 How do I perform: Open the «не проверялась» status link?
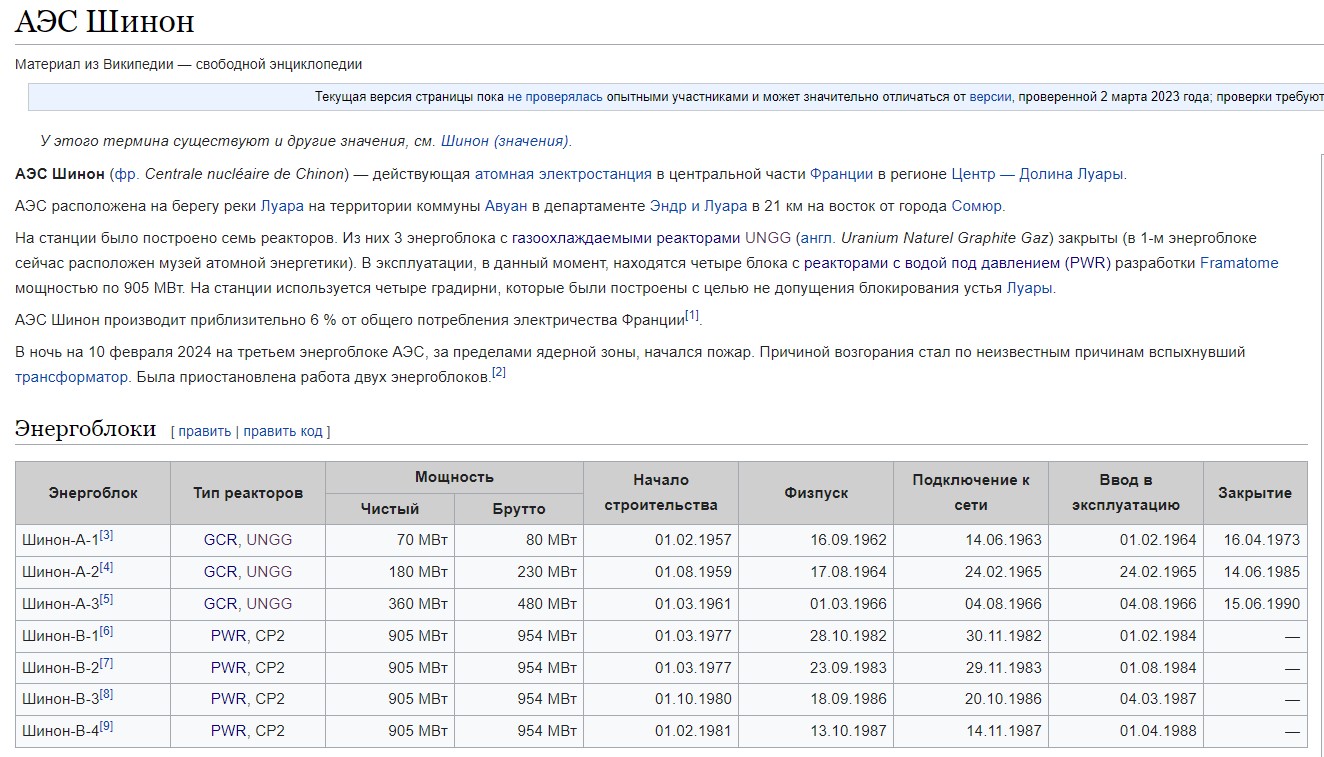555,97
